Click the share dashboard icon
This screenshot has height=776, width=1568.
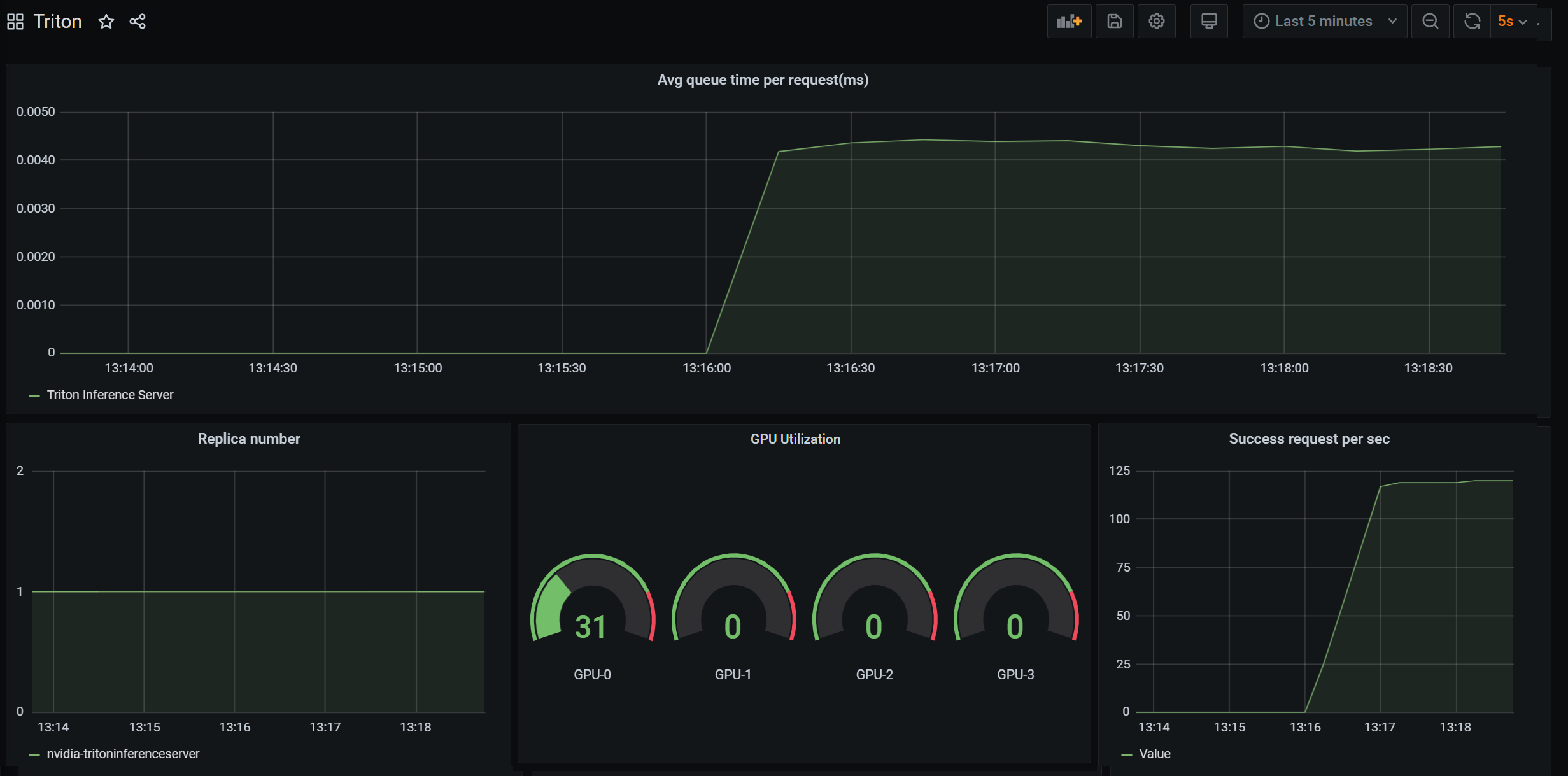tap(138, 22)
